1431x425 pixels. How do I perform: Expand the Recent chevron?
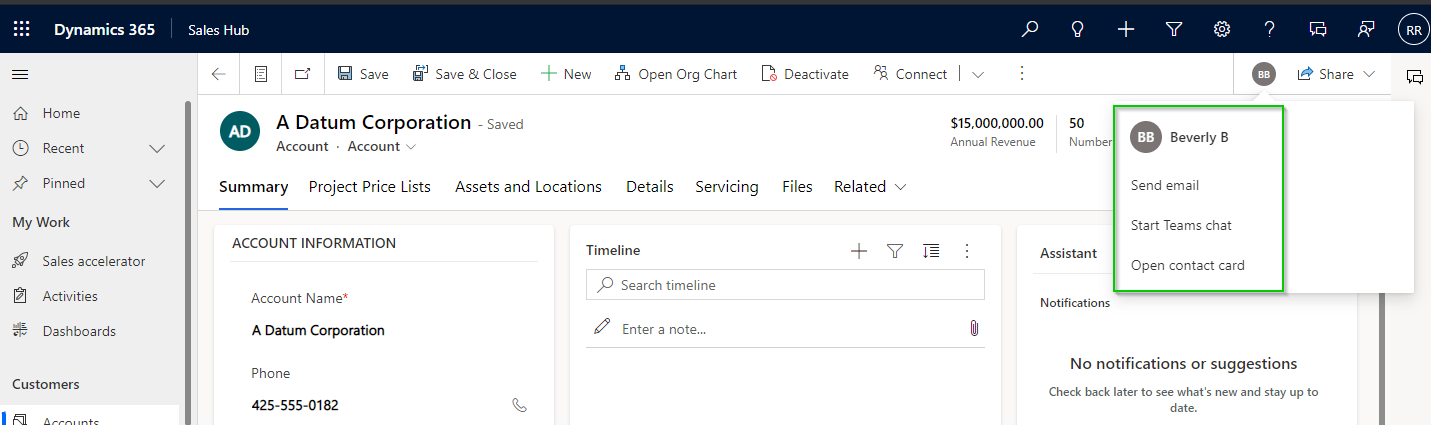157,148
